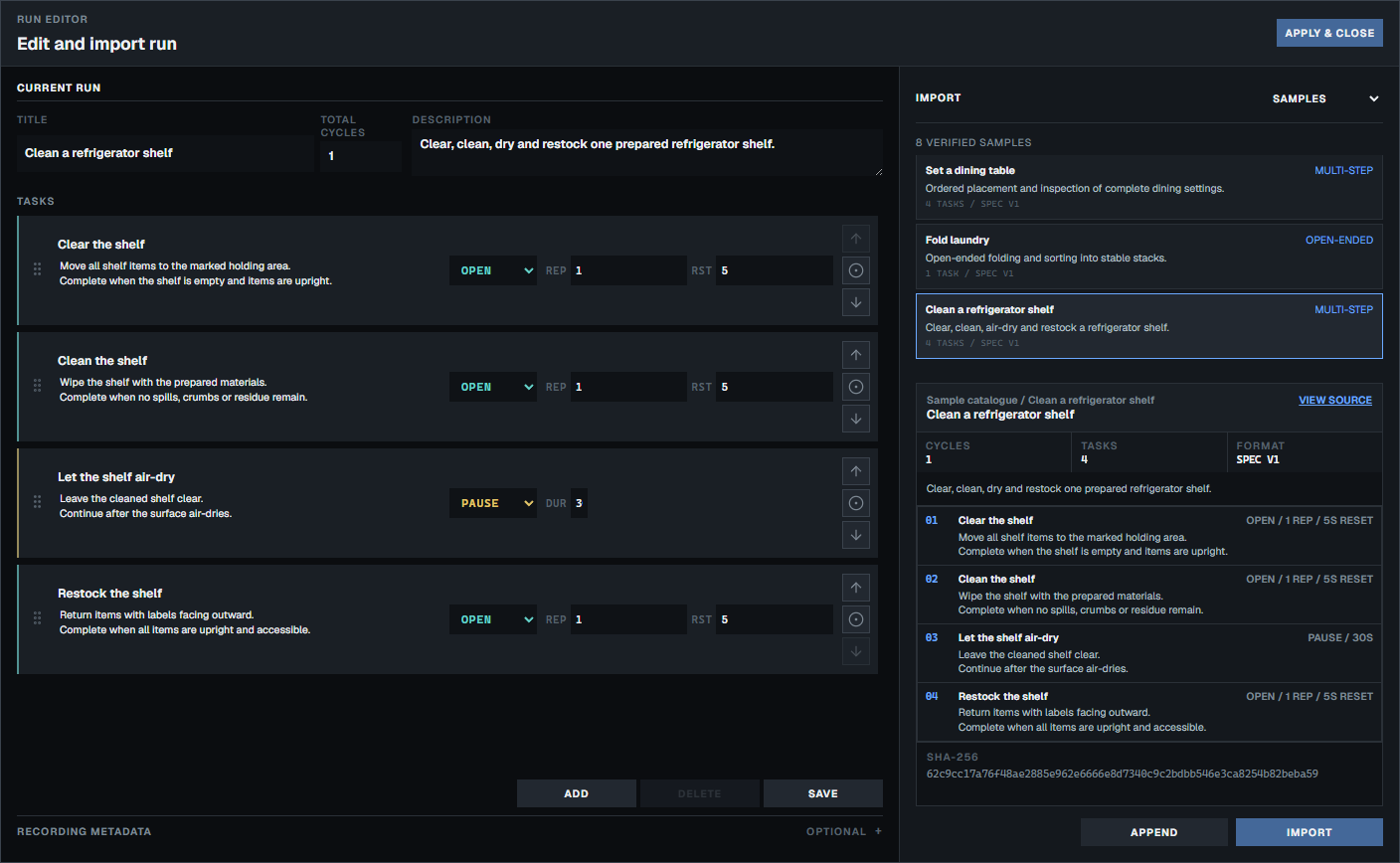Select the Fold laundry sample
Screen dimensions: 1400x863
point(1149,257)
